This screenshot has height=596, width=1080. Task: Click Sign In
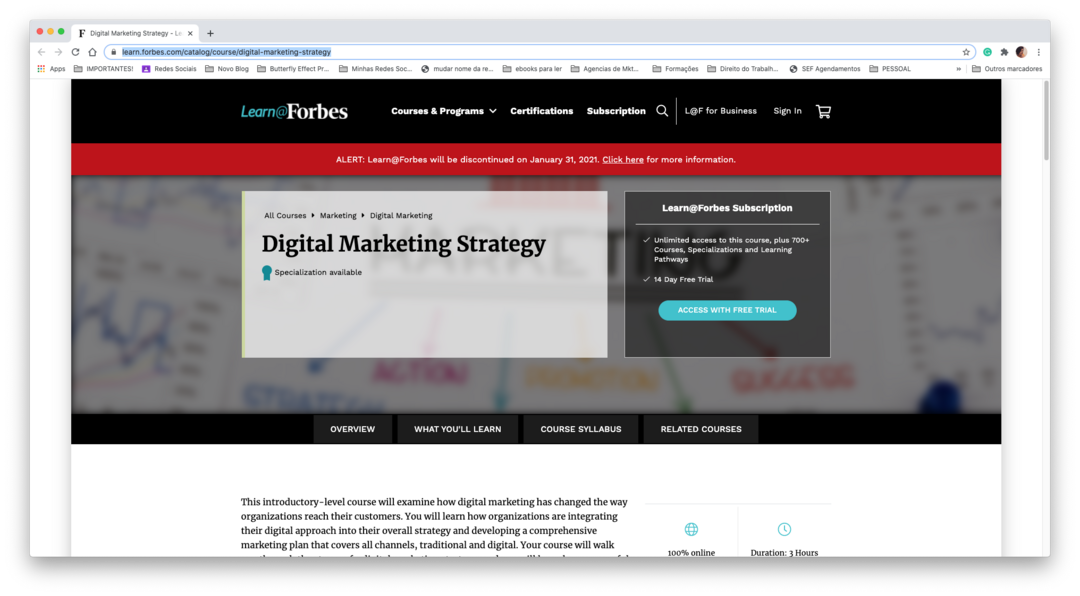(x=787, y=111)
